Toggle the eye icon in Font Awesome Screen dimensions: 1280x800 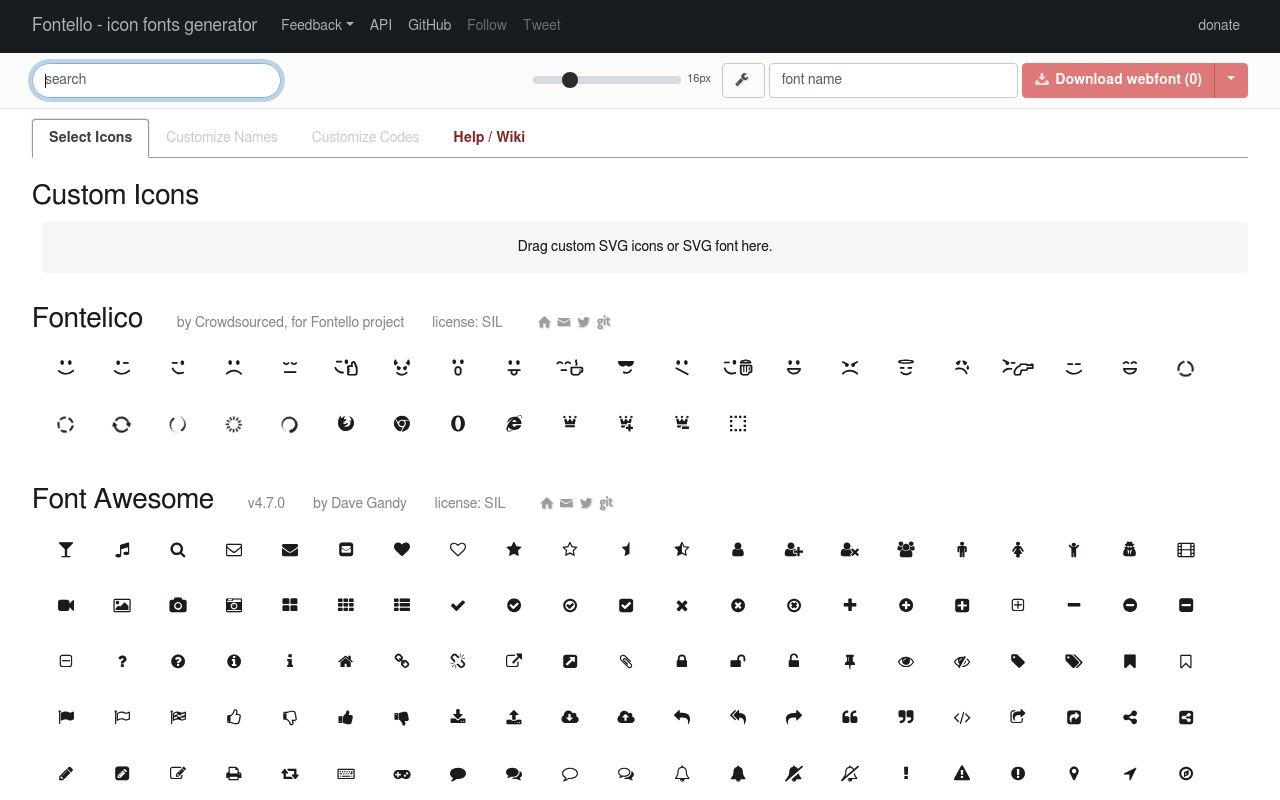click(x=905, y=661)
